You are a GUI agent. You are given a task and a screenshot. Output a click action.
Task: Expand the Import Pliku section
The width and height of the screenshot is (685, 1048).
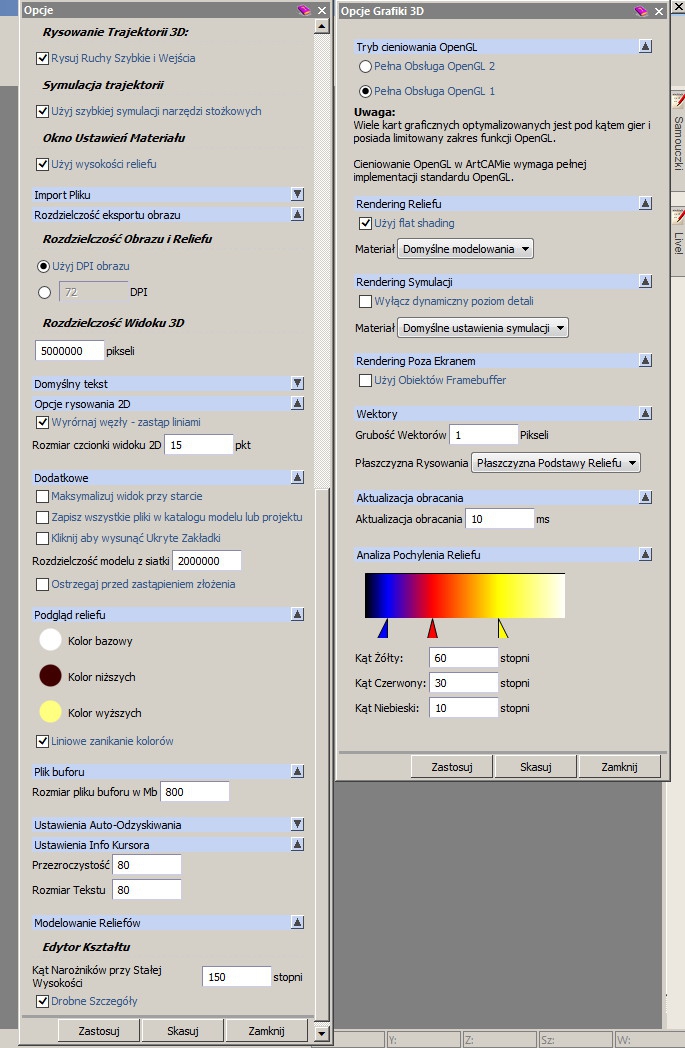(x=298, y=194)
